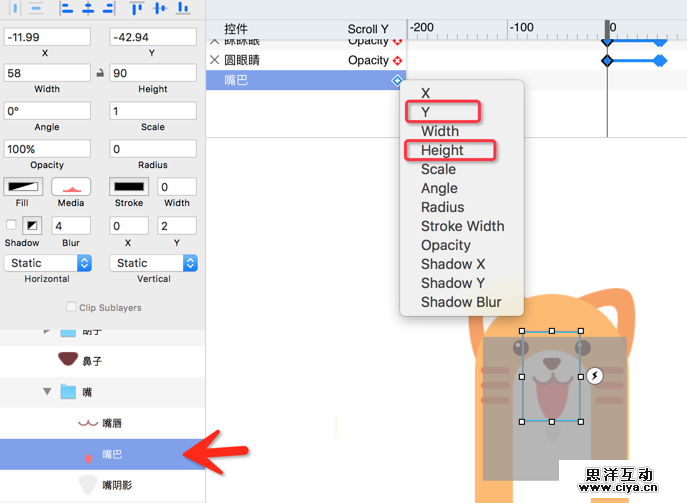Viewport: 687px width, 503px height.
Task: Toggle the width-height aspect lock icon
Action: 100,73
